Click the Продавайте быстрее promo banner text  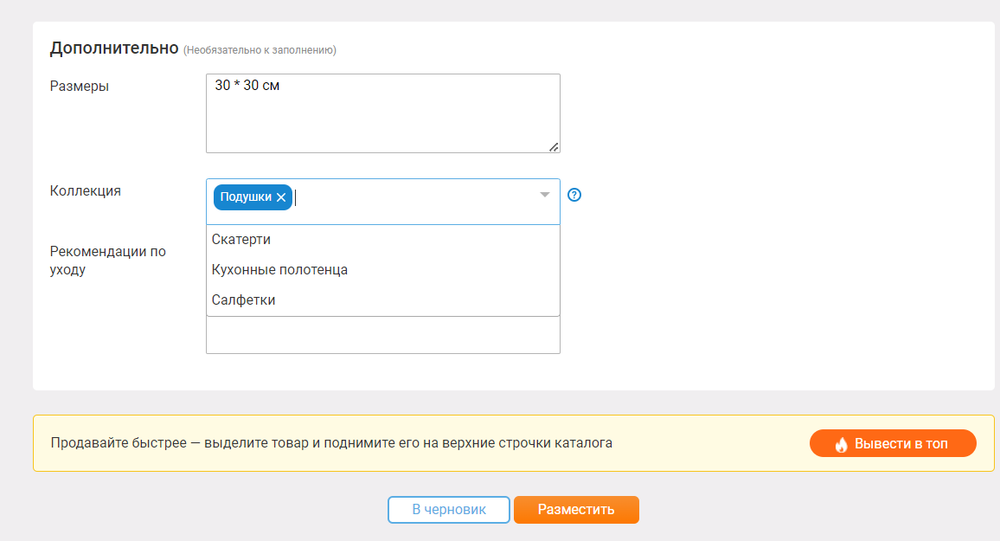(331, 442)
